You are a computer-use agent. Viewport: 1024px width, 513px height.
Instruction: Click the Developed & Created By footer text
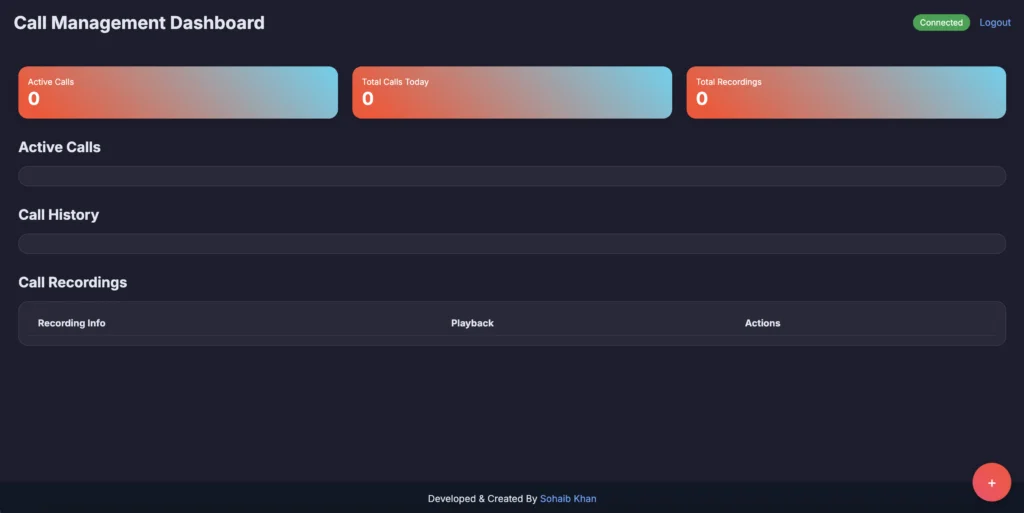click(482, 498)
